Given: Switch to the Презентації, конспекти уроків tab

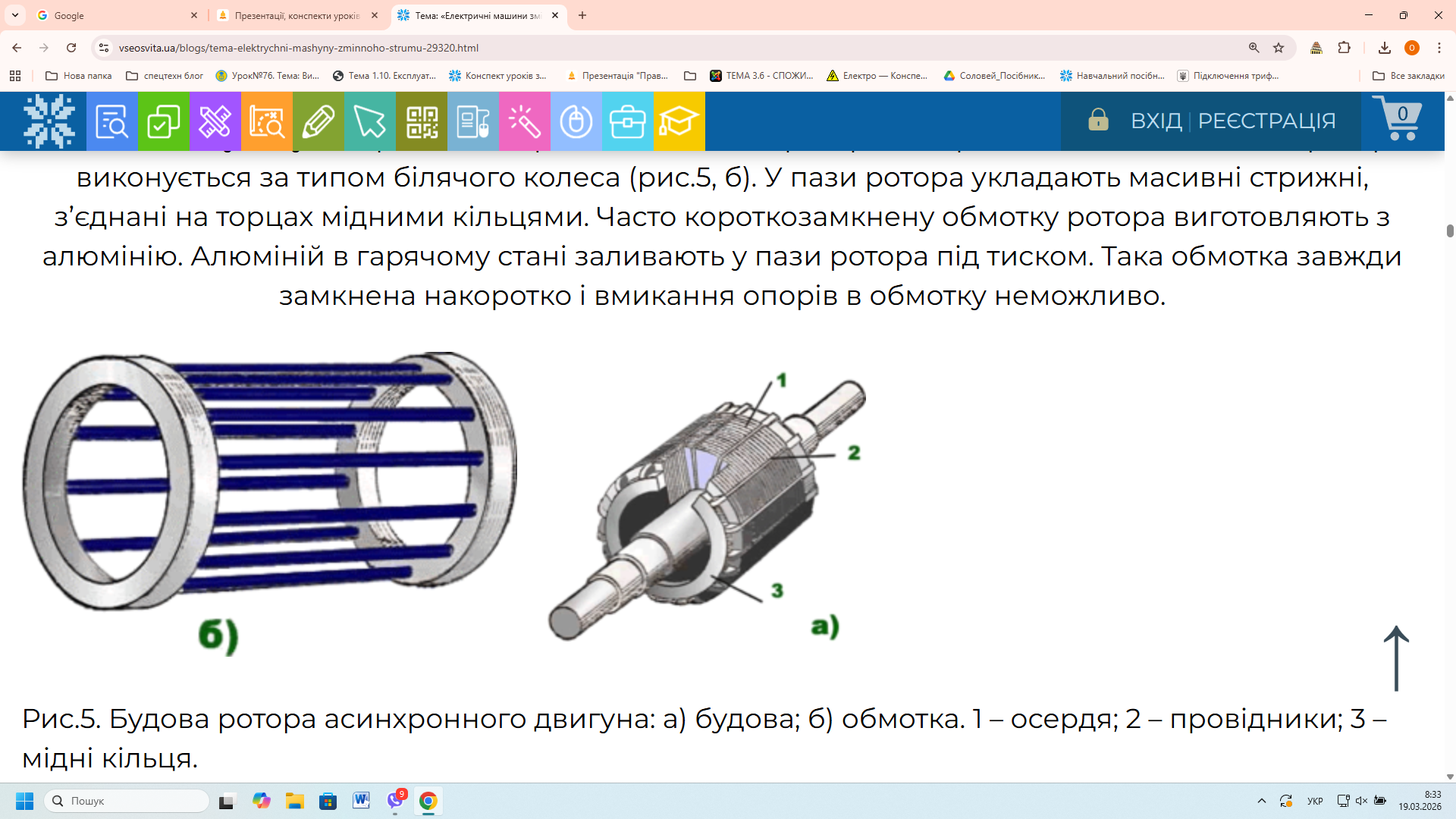Looking at the screenshot, I should pos(296,15).
